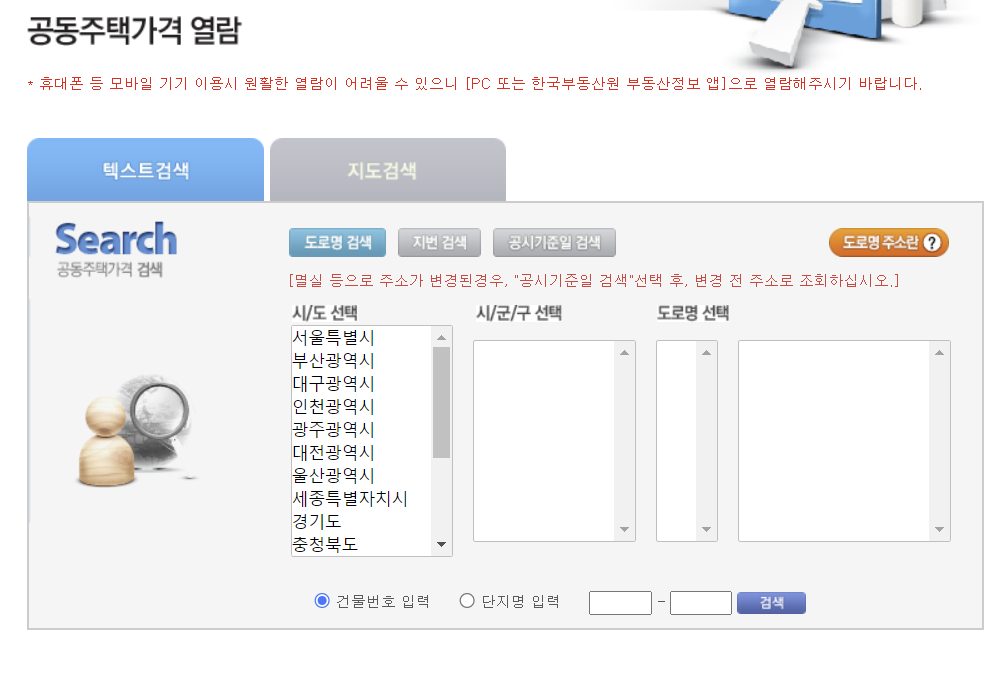Choose 공시기준일 검색 option

(x=554, y=243)
